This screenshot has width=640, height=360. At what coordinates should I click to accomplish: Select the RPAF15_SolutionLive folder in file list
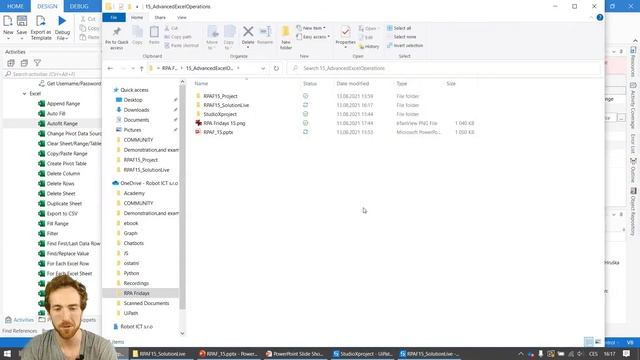tap(226, 105)
